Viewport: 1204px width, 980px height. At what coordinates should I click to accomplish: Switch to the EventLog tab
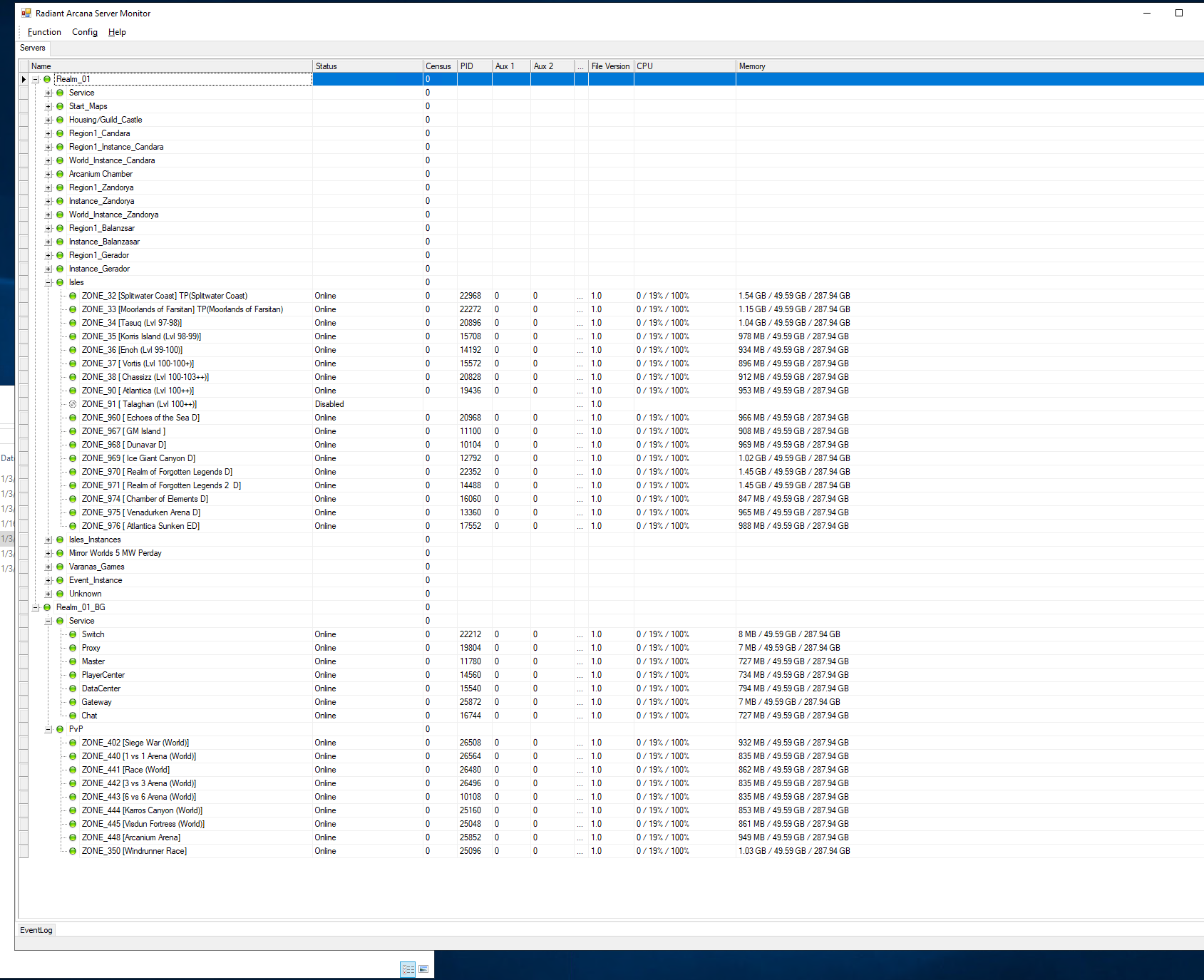tap(36, 930)
